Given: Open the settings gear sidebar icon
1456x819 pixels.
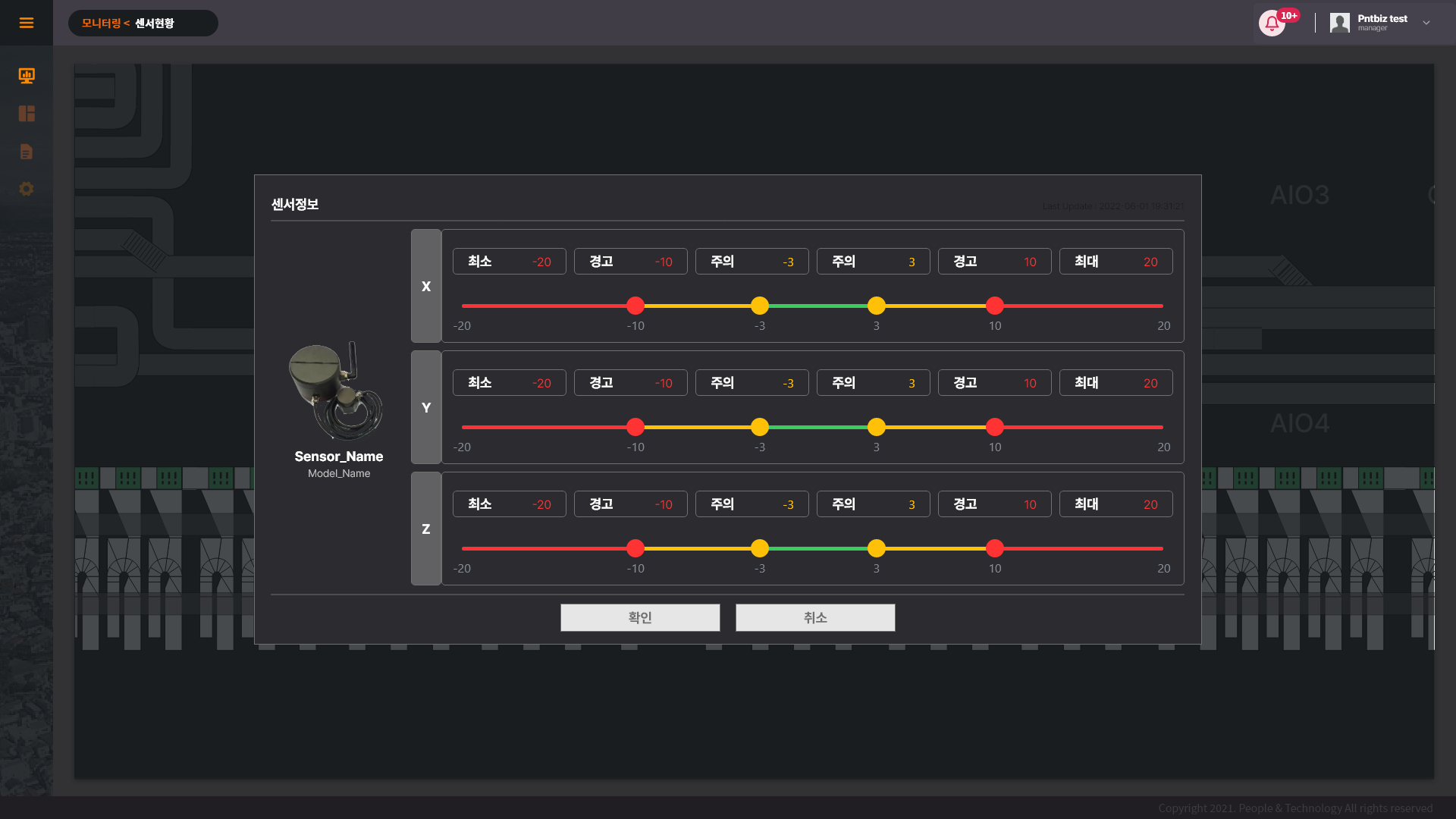Looking at the screenshot, I should (x=27, y=189).
